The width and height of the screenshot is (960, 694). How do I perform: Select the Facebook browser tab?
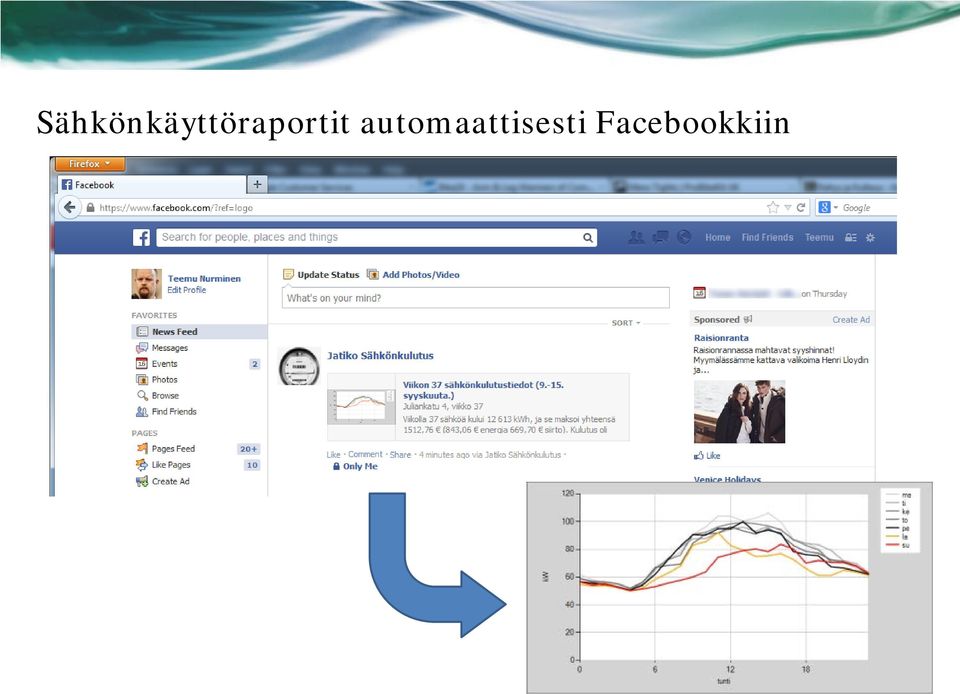(152, 185)
